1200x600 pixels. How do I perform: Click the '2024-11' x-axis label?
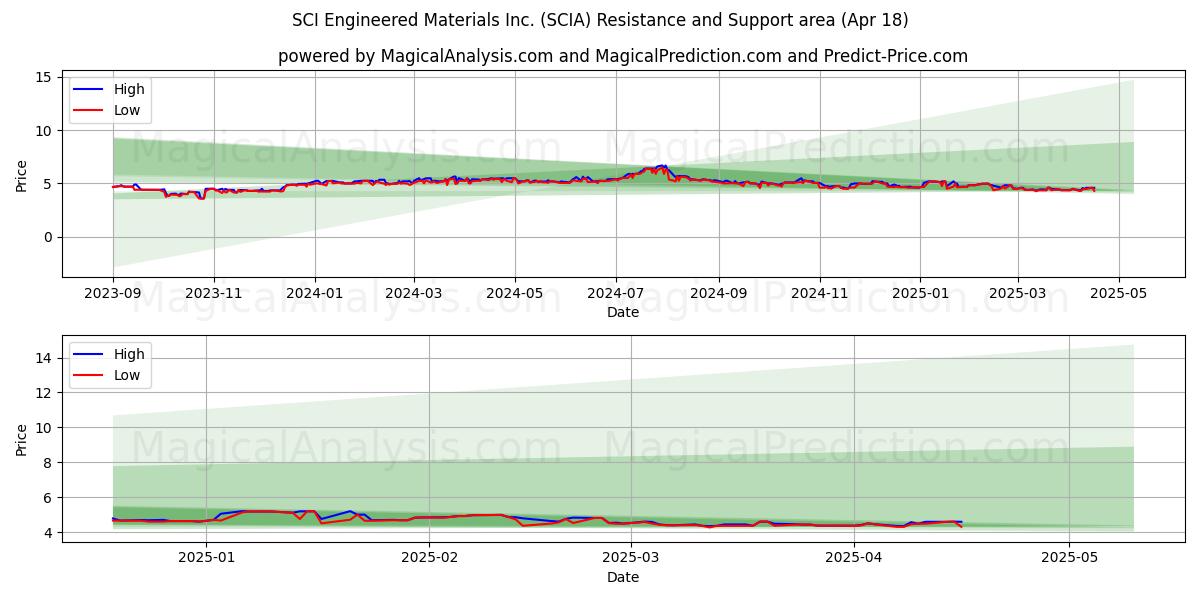(819, 294)
